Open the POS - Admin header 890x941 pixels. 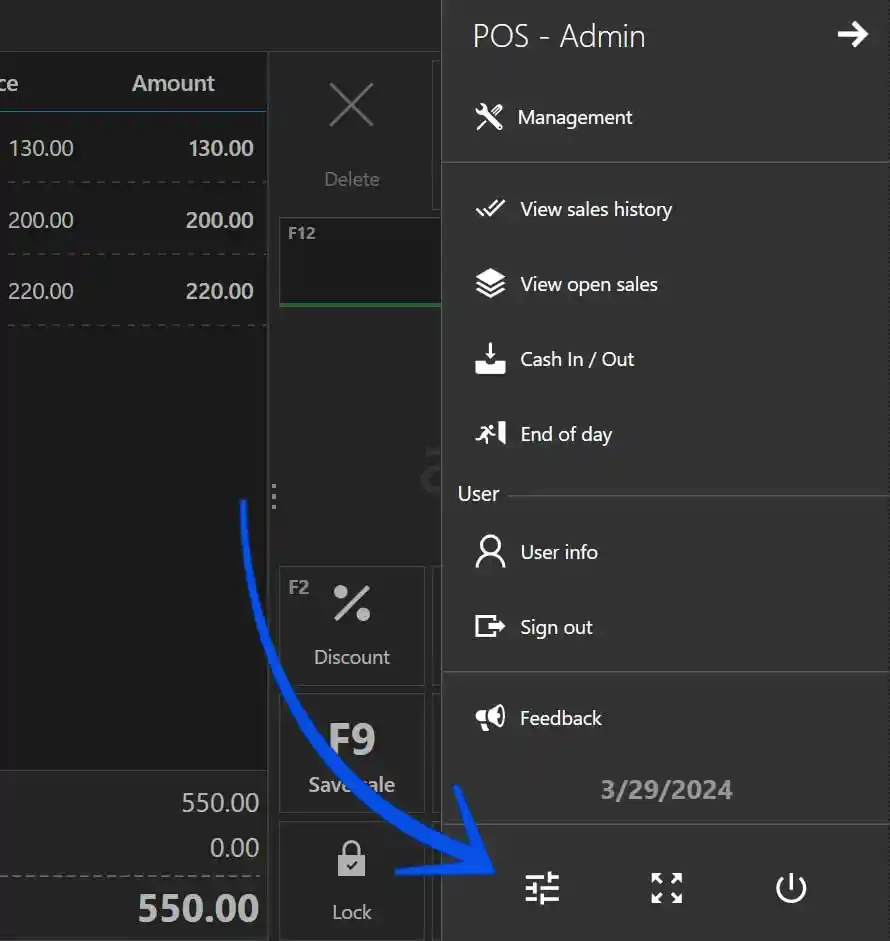pos(557,36)
